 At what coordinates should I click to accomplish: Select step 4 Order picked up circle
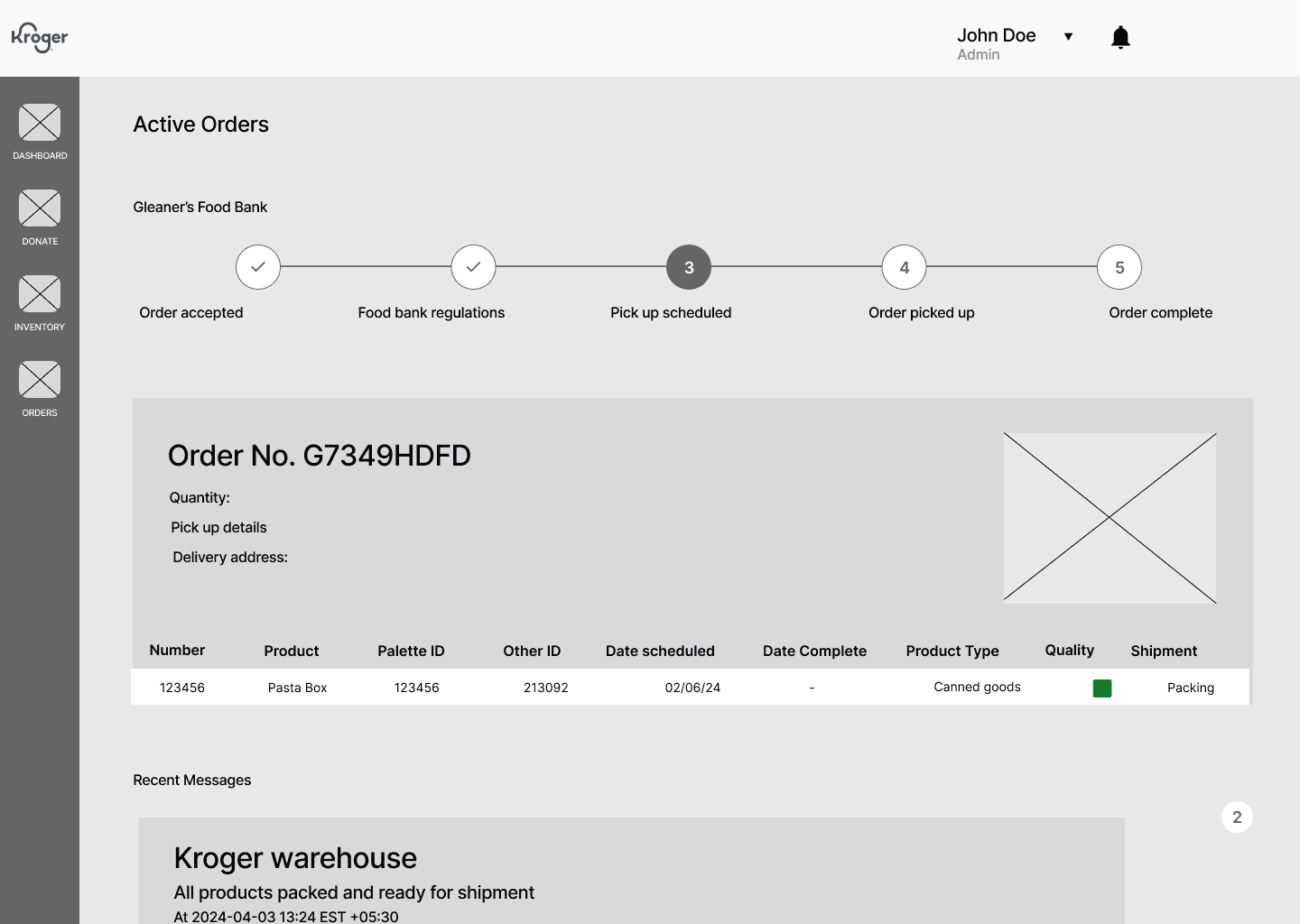click(904, 267)
